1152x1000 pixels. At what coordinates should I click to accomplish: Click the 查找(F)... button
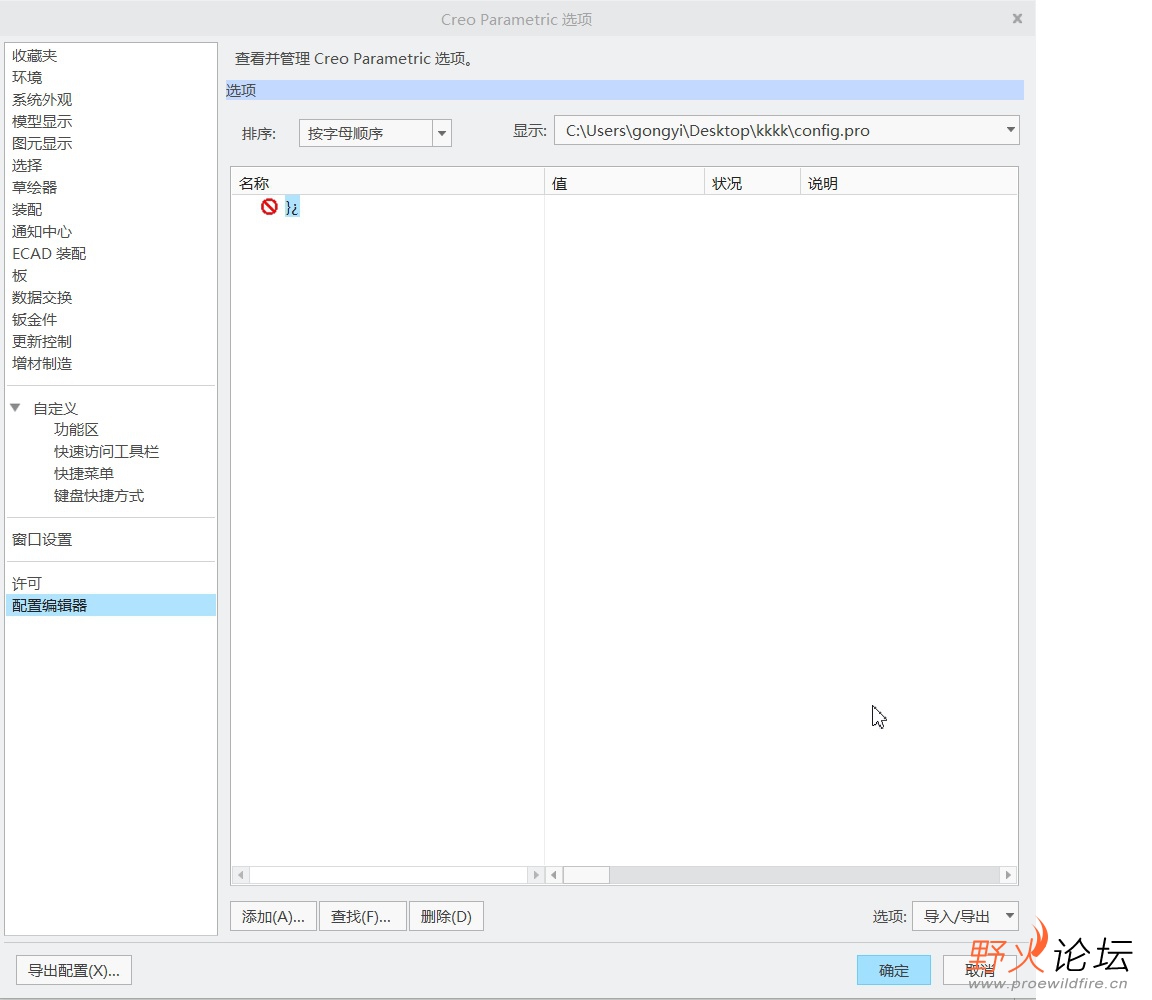click(361, 916)
